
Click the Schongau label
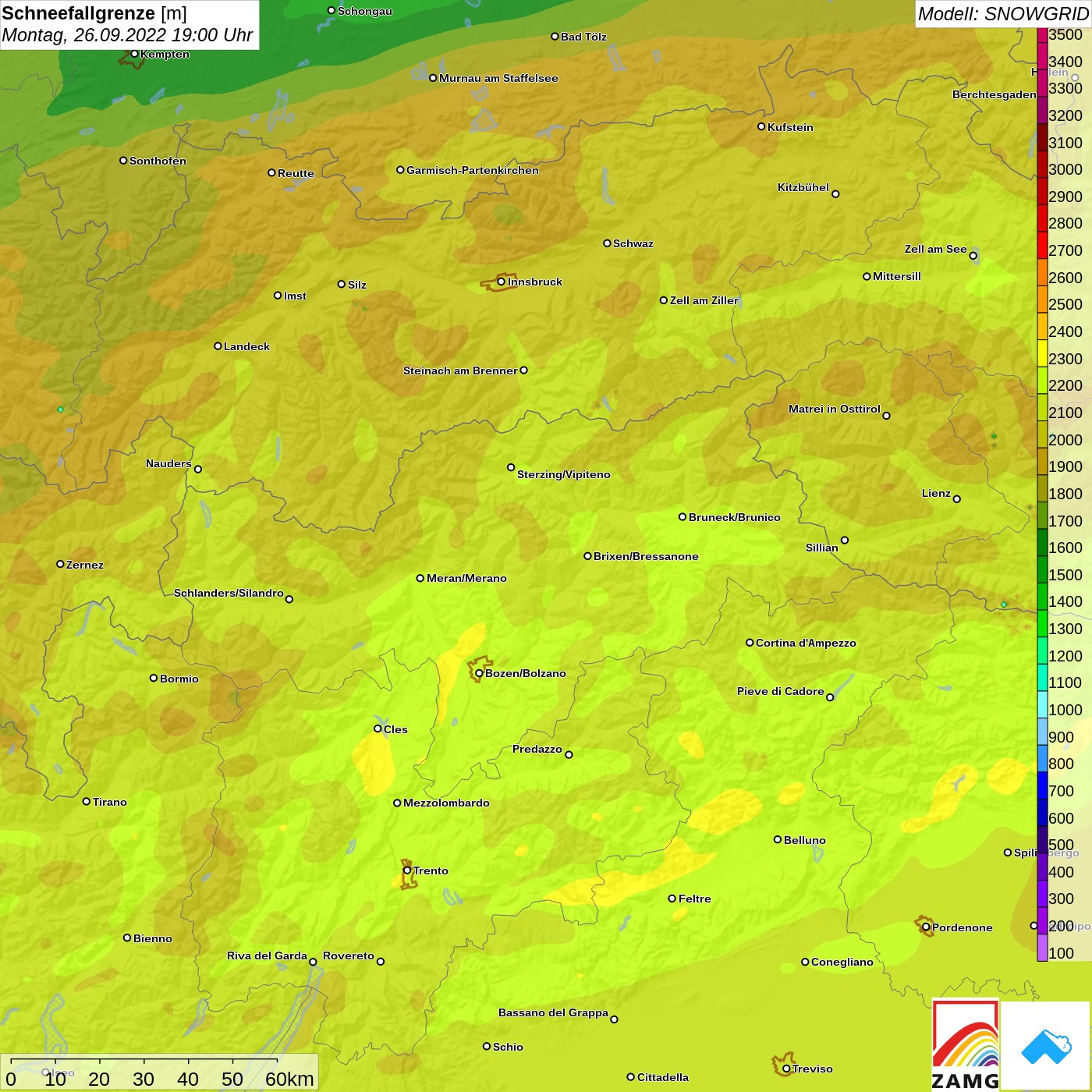click(365, 11)
